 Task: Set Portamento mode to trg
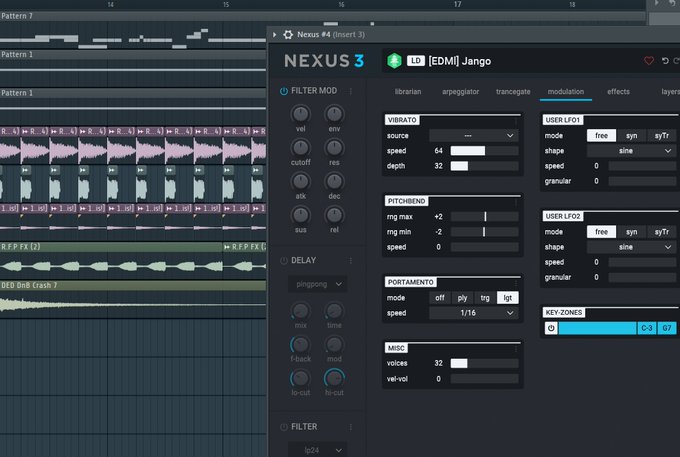485,298
